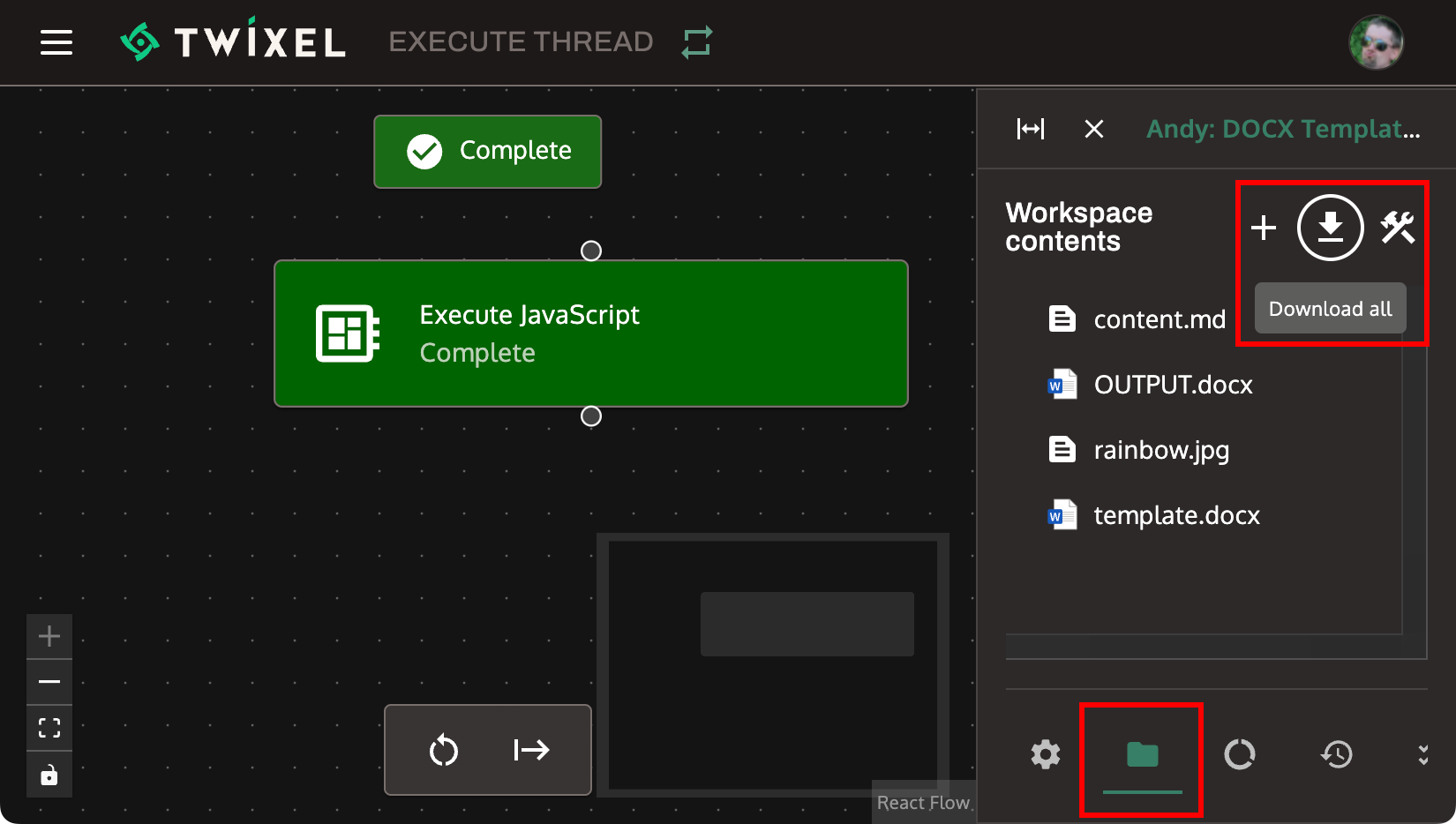The height and width of the screenshot is (824, 1456).
Task: Close the Andy DOCX Template panel
Action: pyautogui.click(x=1093, y=129)
